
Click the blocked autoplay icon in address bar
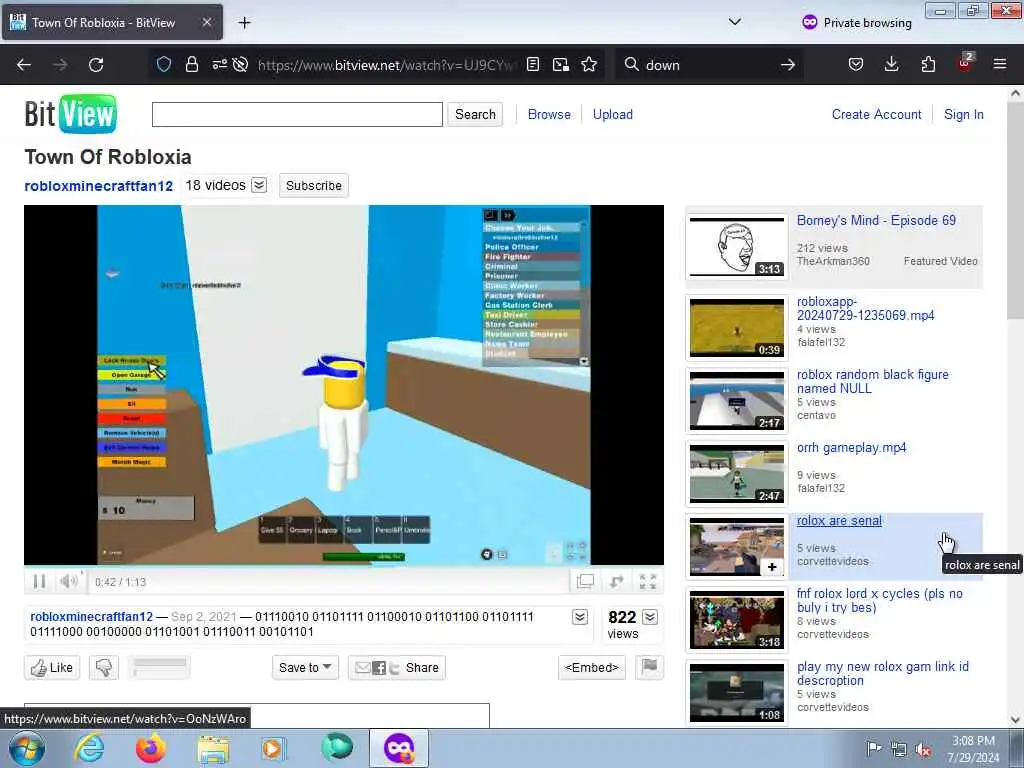(240, 64)
